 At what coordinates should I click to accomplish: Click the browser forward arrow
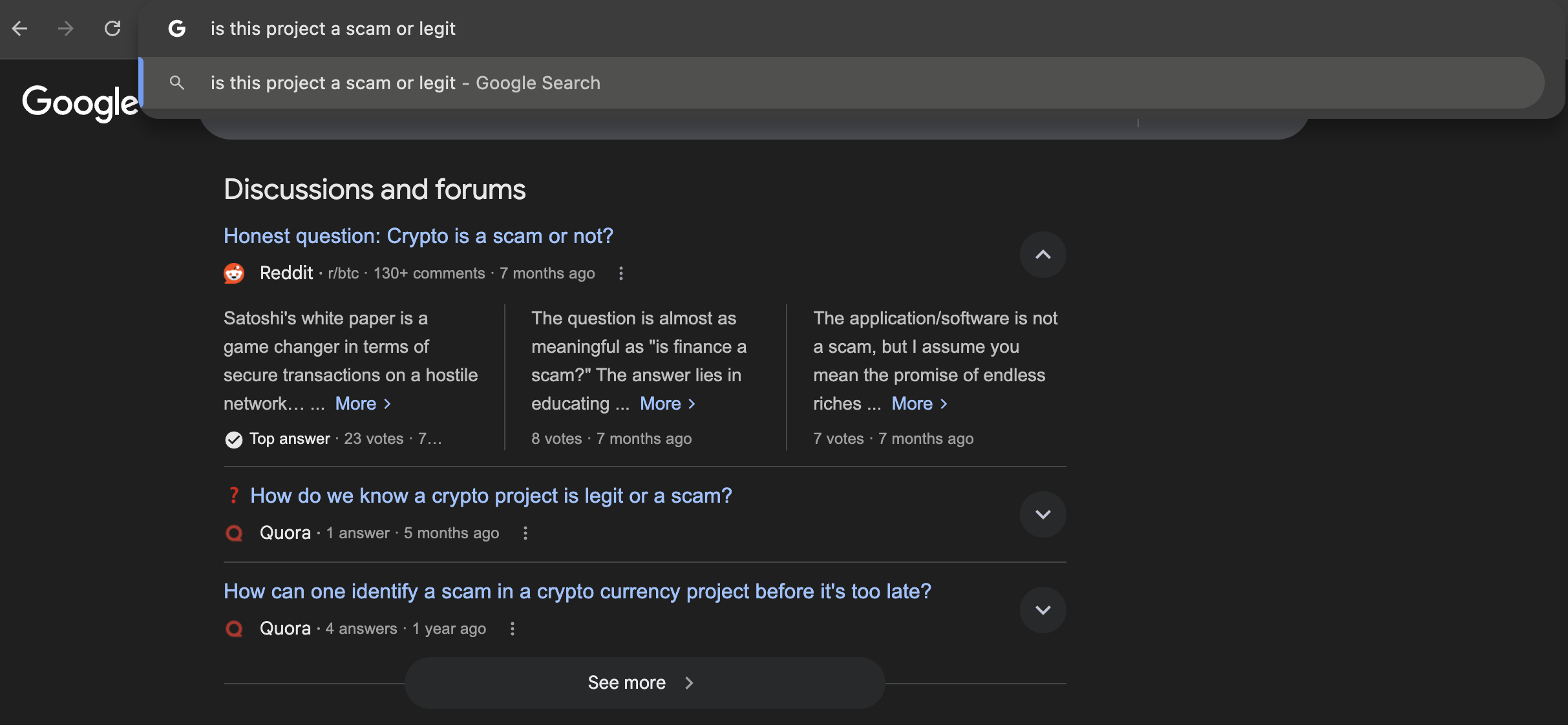click(65, 28)
